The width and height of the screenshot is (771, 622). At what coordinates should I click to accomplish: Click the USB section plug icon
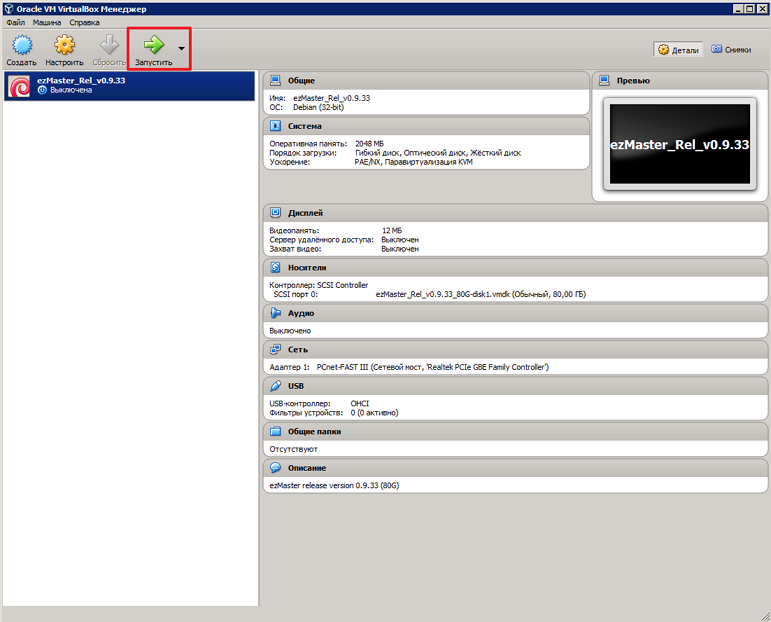[275, 385]
